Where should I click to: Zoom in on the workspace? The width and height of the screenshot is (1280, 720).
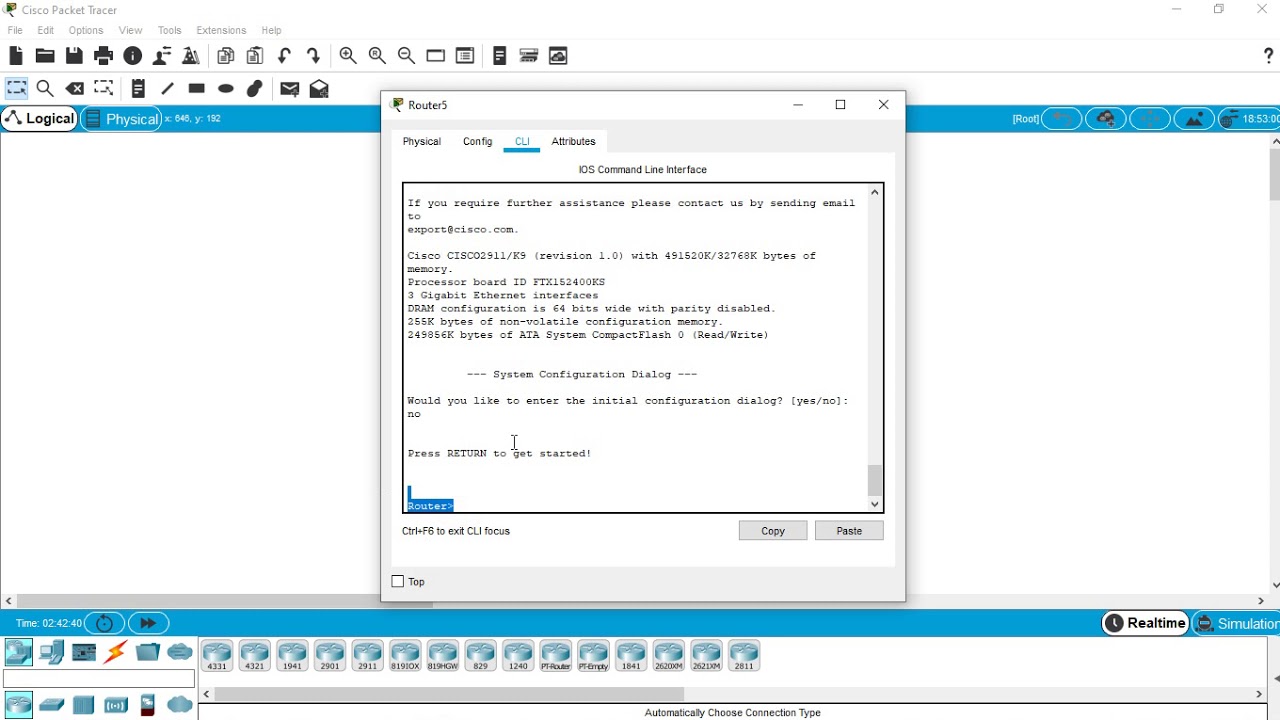[x=348, y=56]
